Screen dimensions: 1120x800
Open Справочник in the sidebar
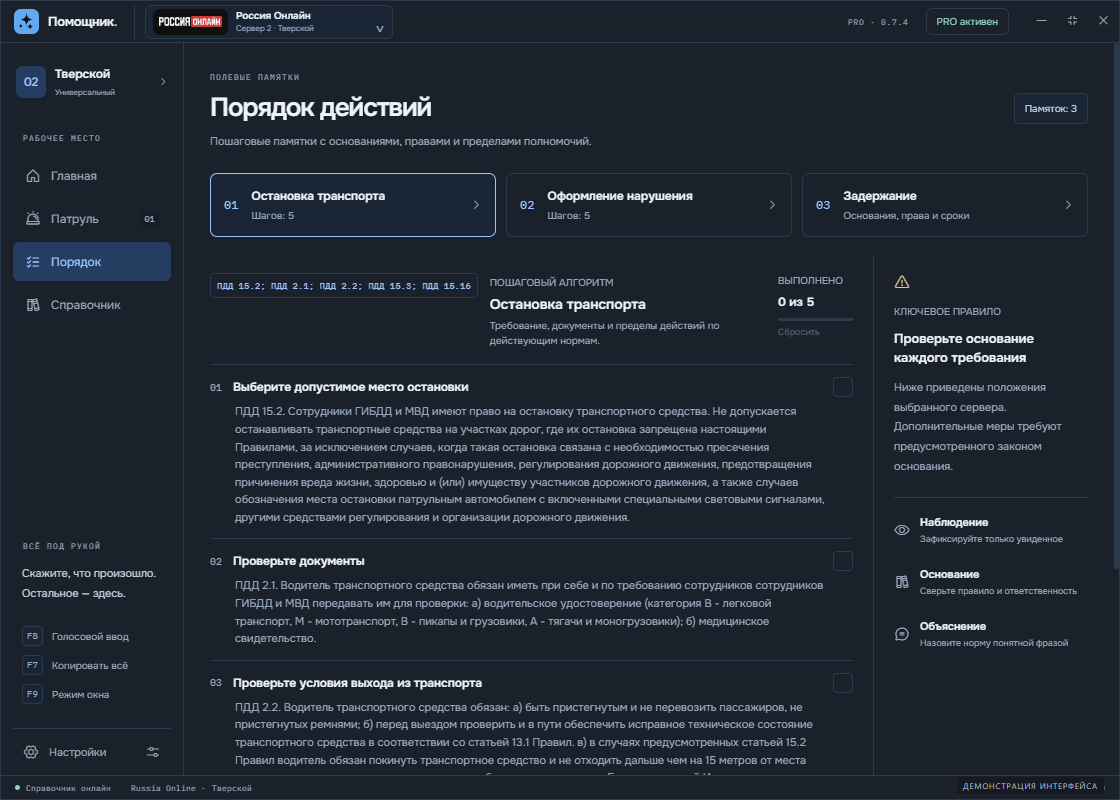point(91,304)
